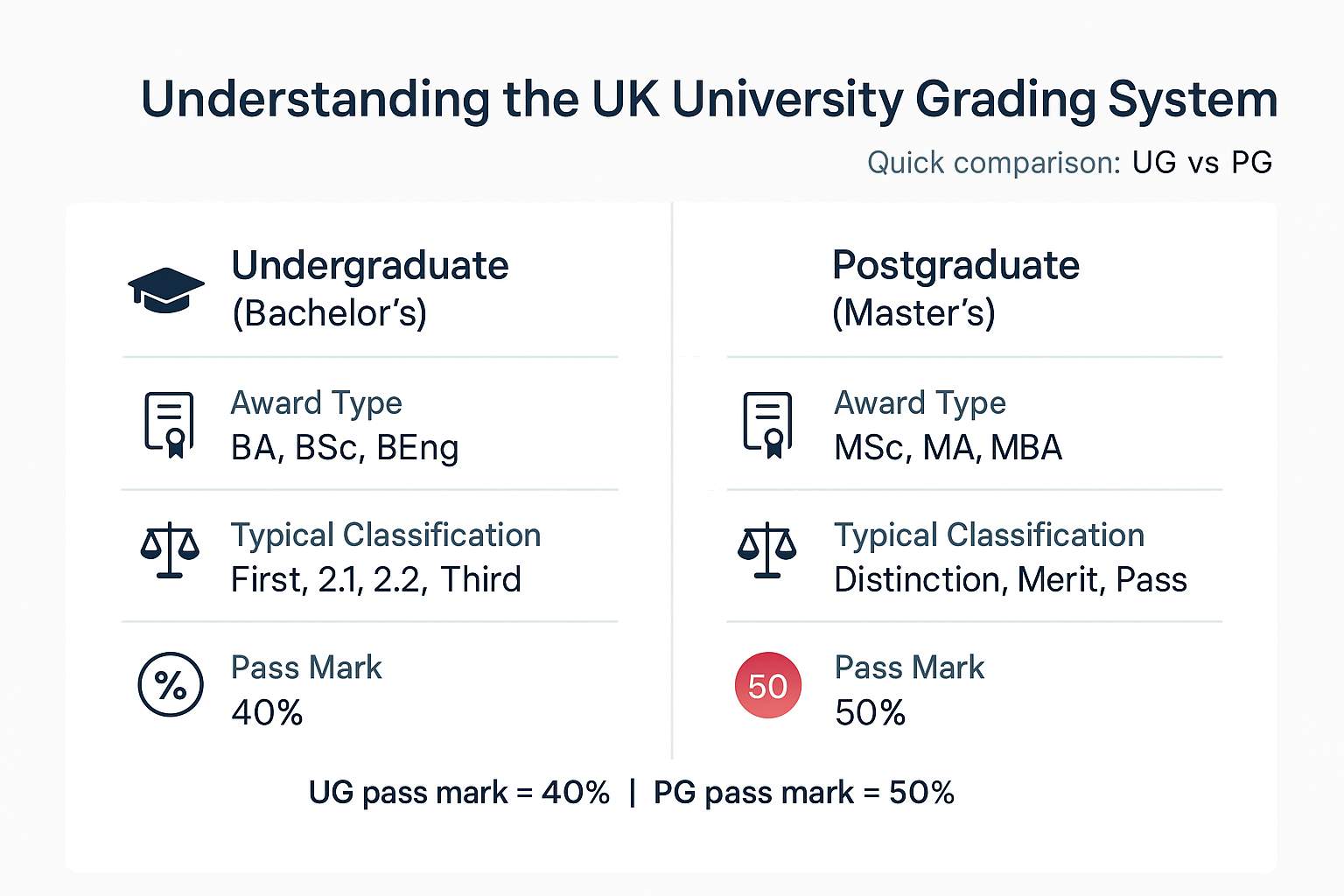The image size is (1344, 896).
Task: Click the PG pass mark = 50% footer text
Action: coord(804,793)
